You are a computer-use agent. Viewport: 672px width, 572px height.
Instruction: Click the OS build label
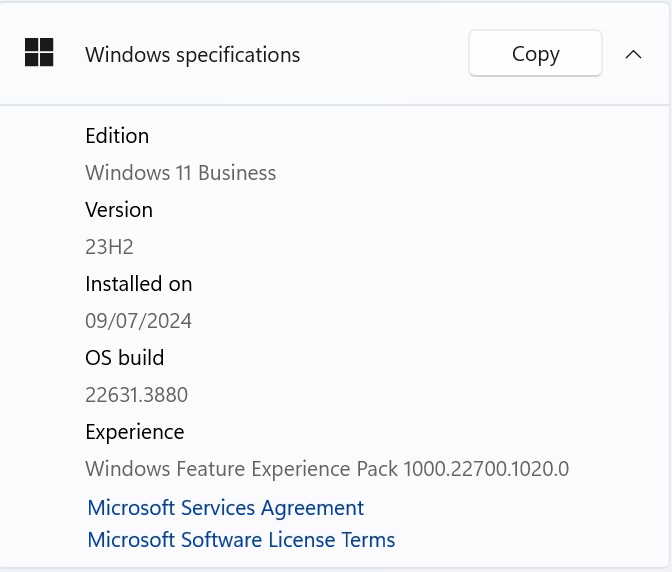click(124, 358)
